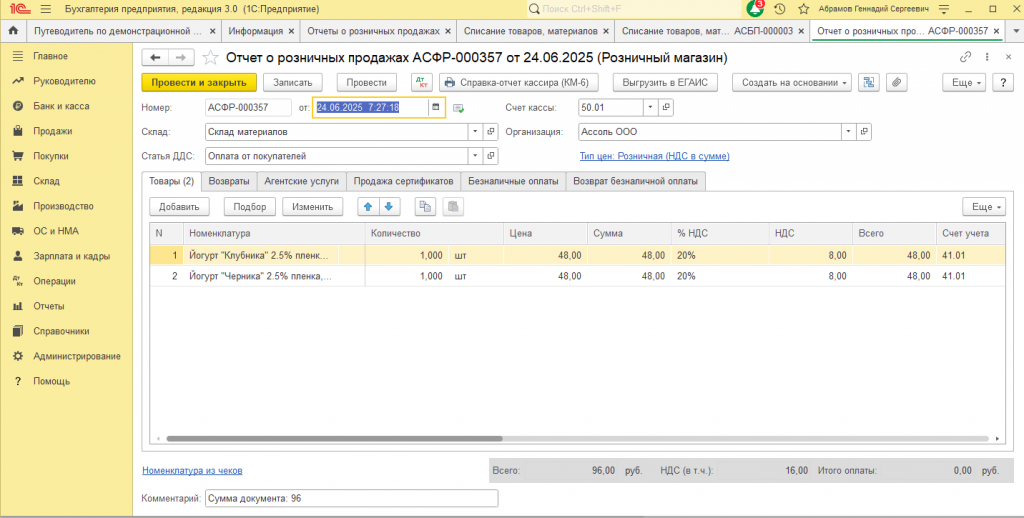Click the Подбор button

click(x=249, y=206)
